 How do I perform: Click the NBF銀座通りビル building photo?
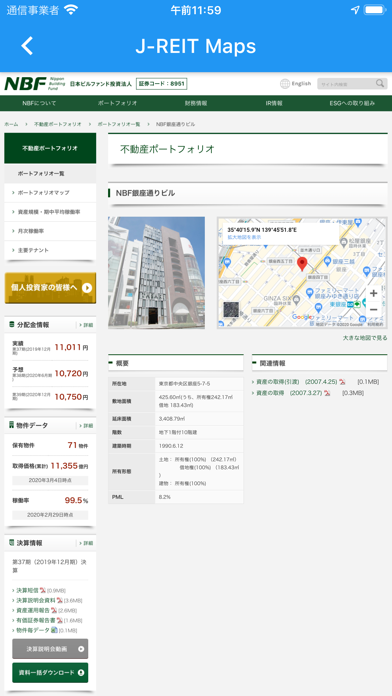156,273
